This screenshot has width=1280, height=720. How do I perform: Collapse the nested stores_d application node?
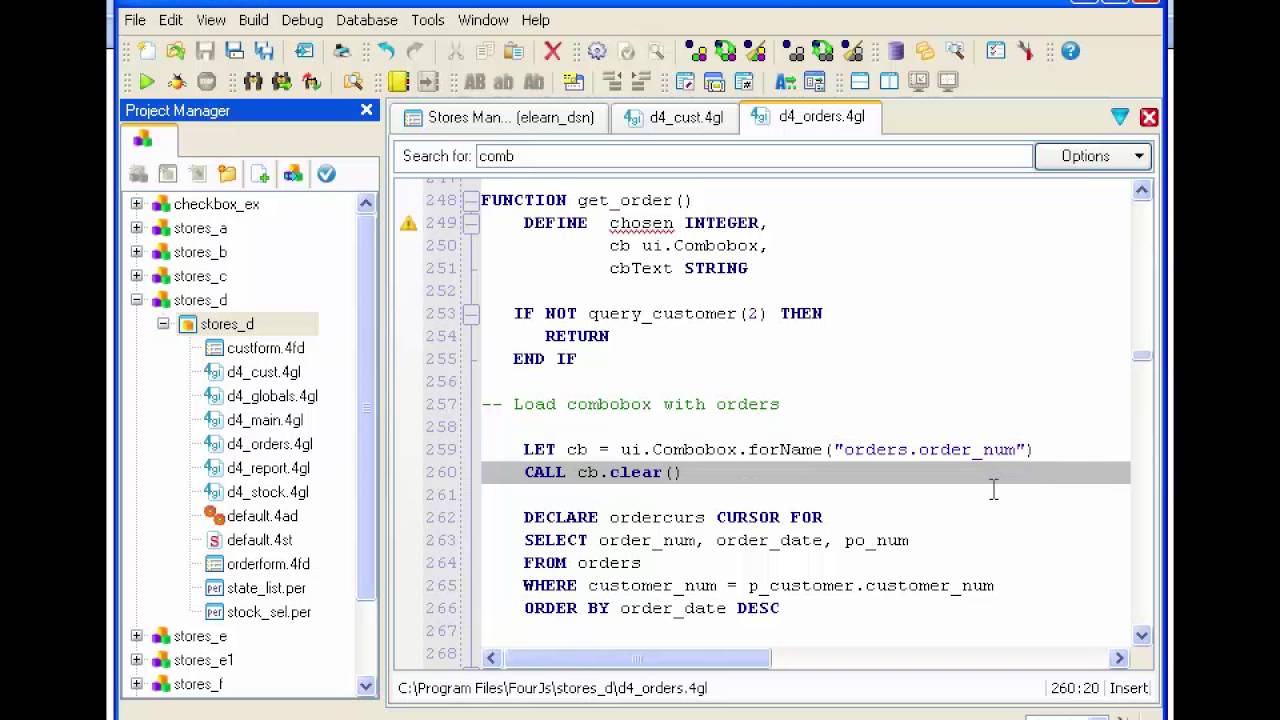click(163, 324)
